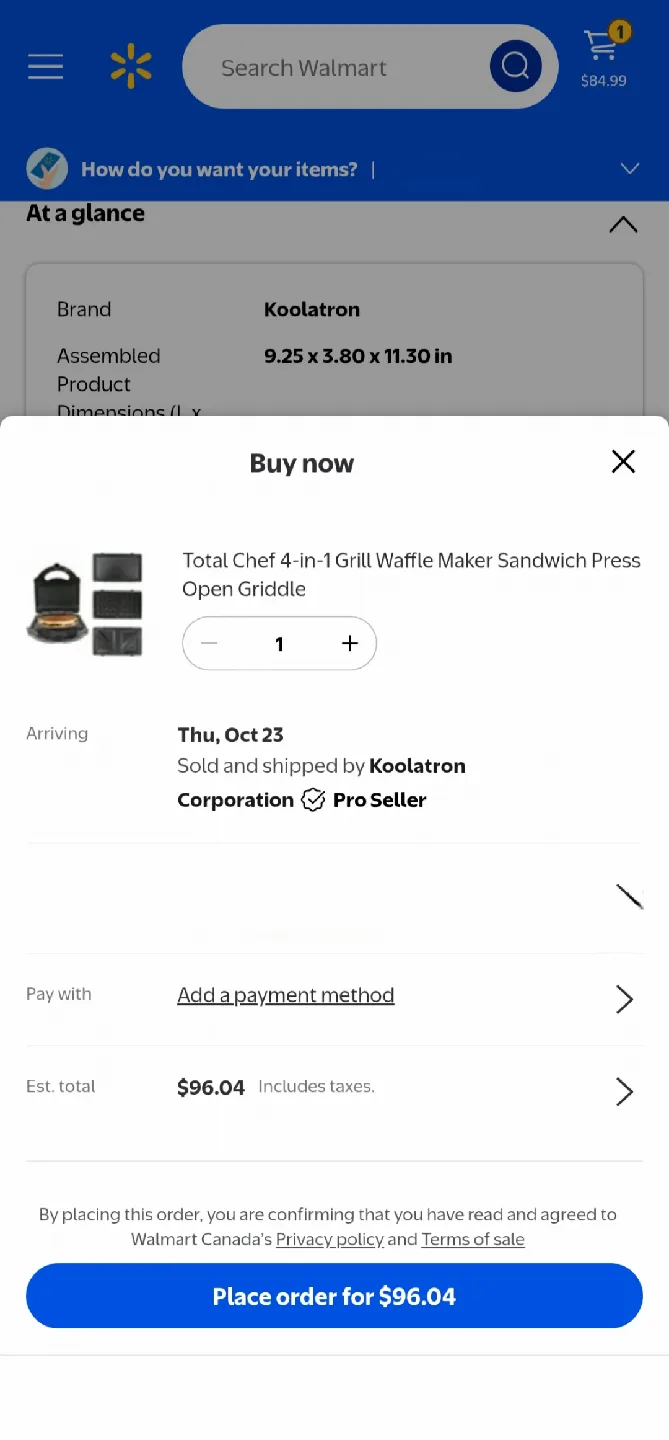Dismiss the Buy now sheet
Screen dimensions: 669x1440
(623, 461)
